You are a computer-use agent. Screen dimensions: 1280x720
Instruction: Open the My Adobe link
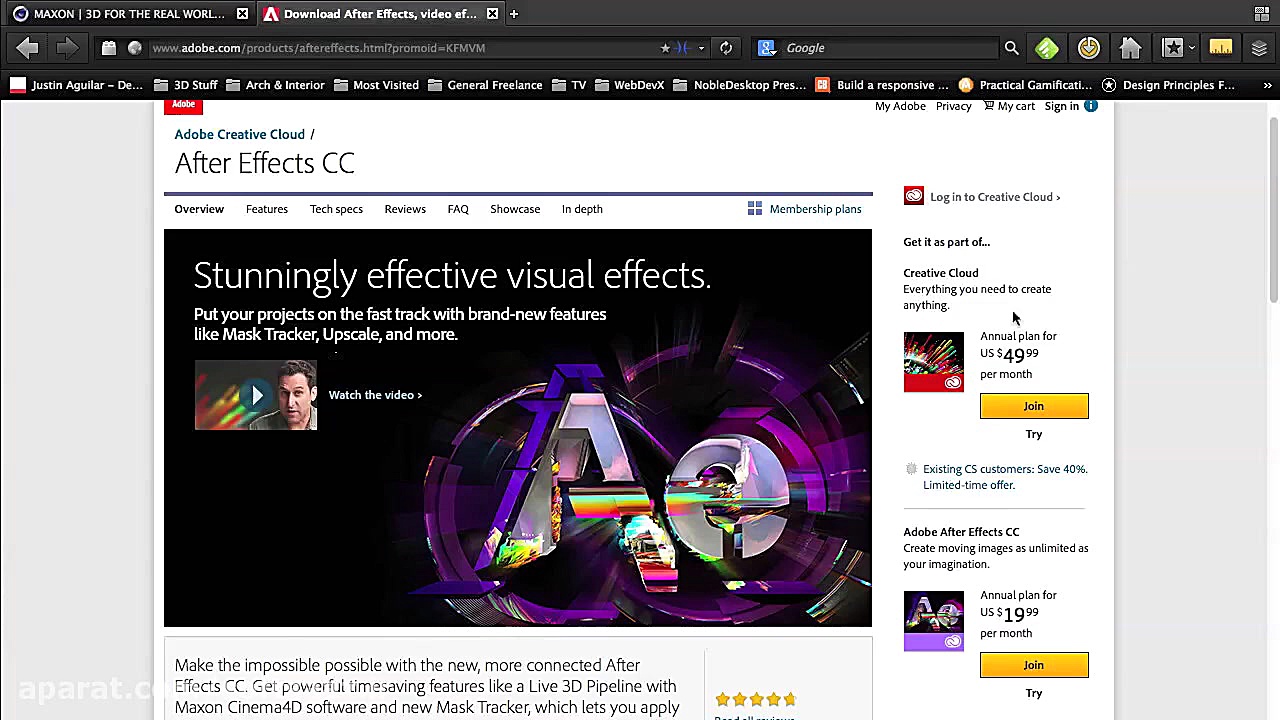900,106
